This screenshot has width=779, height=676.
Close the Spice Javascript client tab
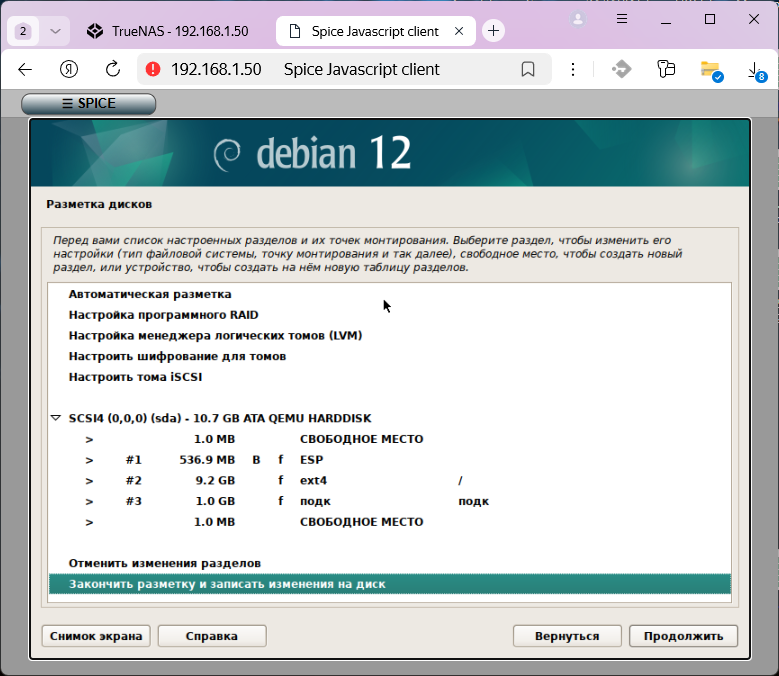click(x=459, y=31)
